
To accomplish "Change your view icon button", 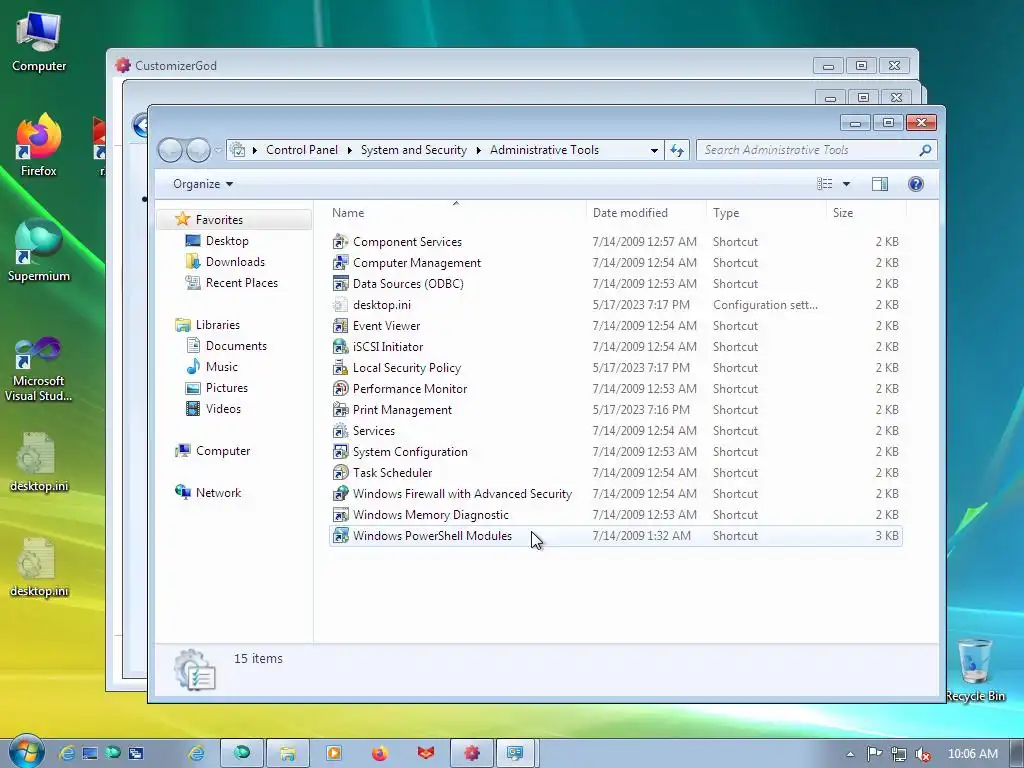I will [825, 184].
